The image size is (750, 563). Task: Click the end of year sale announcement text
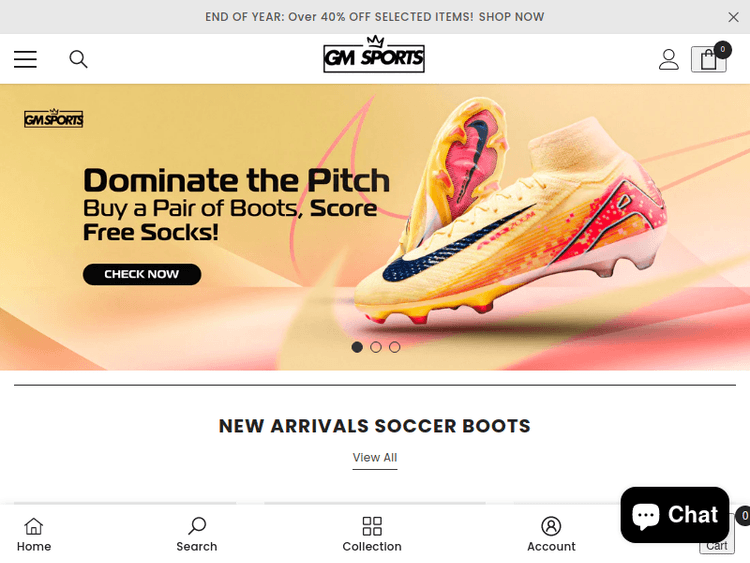(375, 17)
